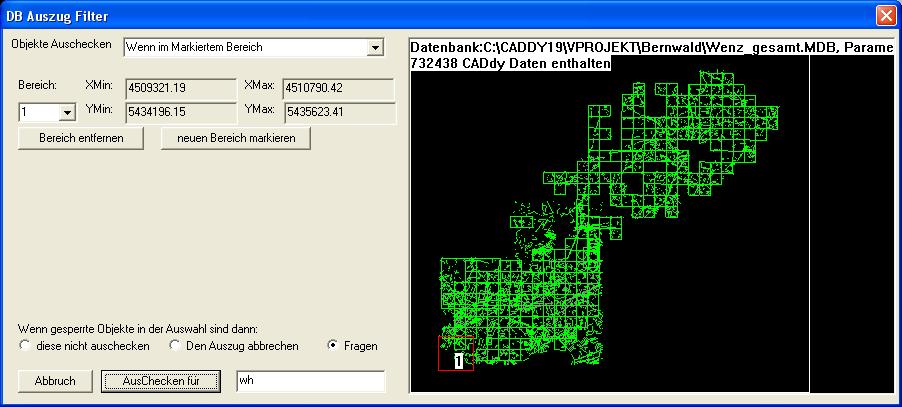
Task: Click the YMax value field
Action: click(340, 113)
